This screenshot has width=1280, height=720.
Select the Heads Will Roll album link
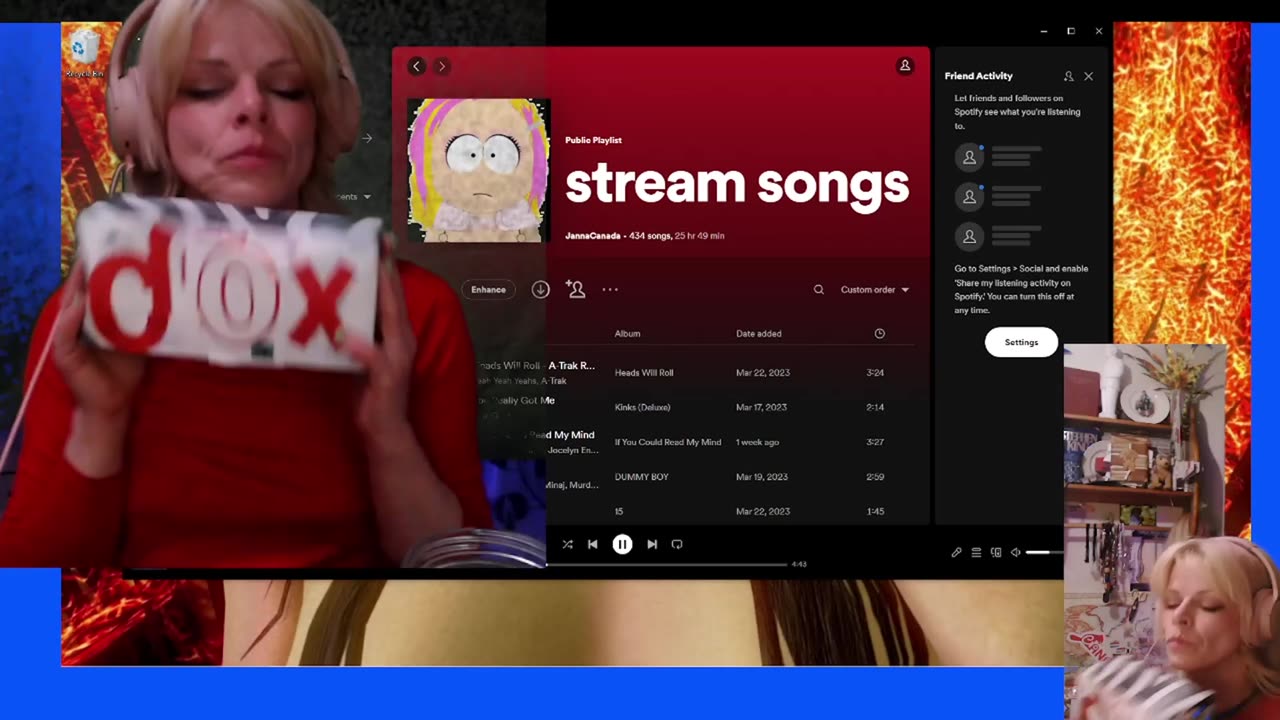[644, 373]
